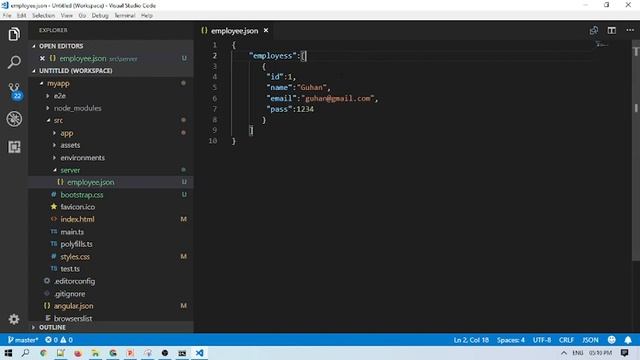Screen dimensions: 640x360
Task: Open angular.json in the file tree
Action: click(73, 306)
